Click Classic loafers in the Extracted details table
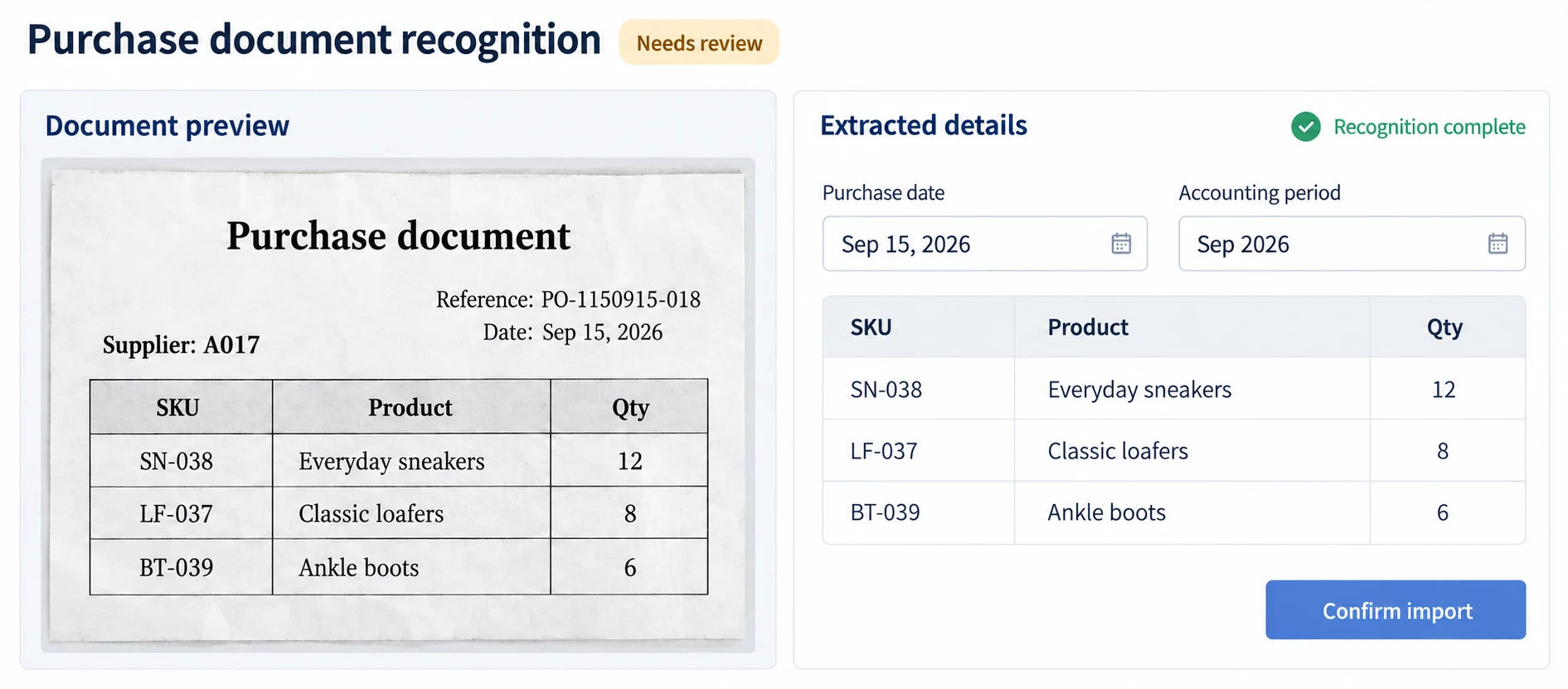The image size is (1568, 689). point(1118,451)
